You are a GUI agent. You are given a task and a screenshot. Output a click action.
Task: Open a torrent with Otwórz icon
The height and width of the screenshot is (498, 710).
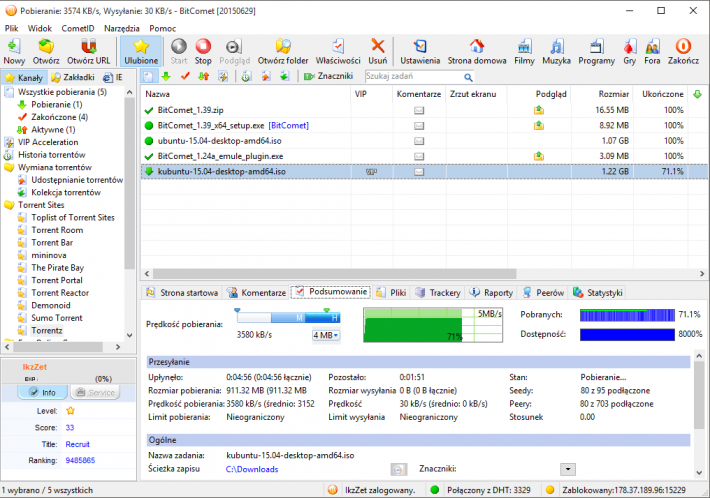click(x=46, y=51)
